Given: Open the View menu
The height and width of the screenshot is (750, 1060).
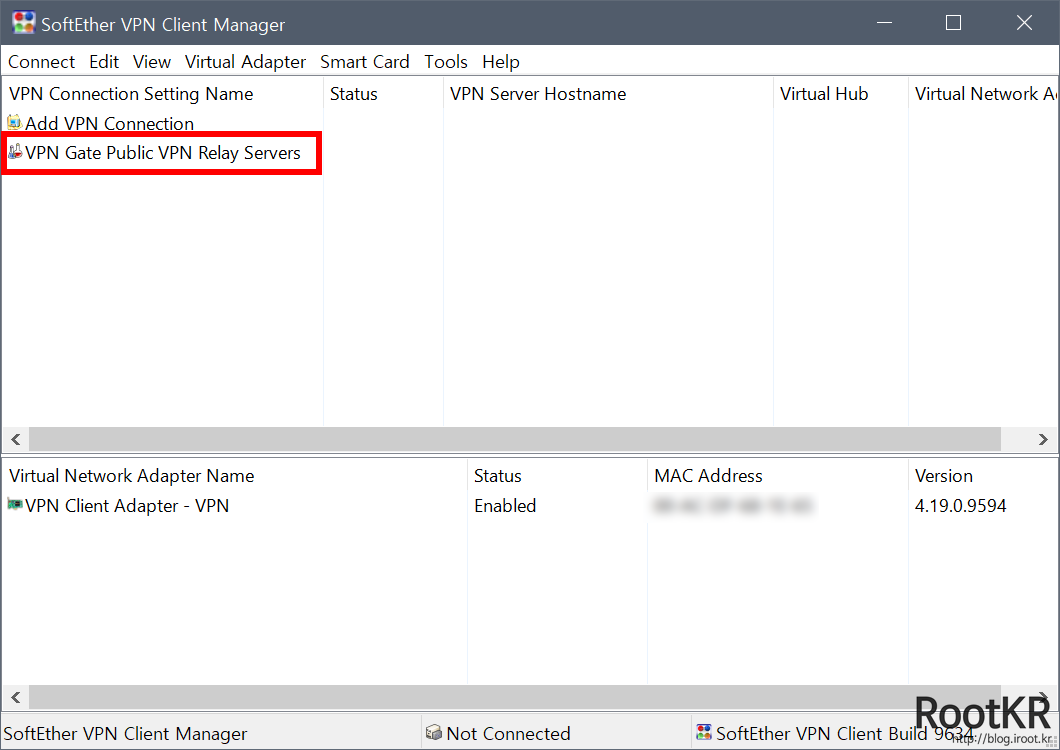Looking at the screenshot, I should pyautogui.click(x=151, y=62).
